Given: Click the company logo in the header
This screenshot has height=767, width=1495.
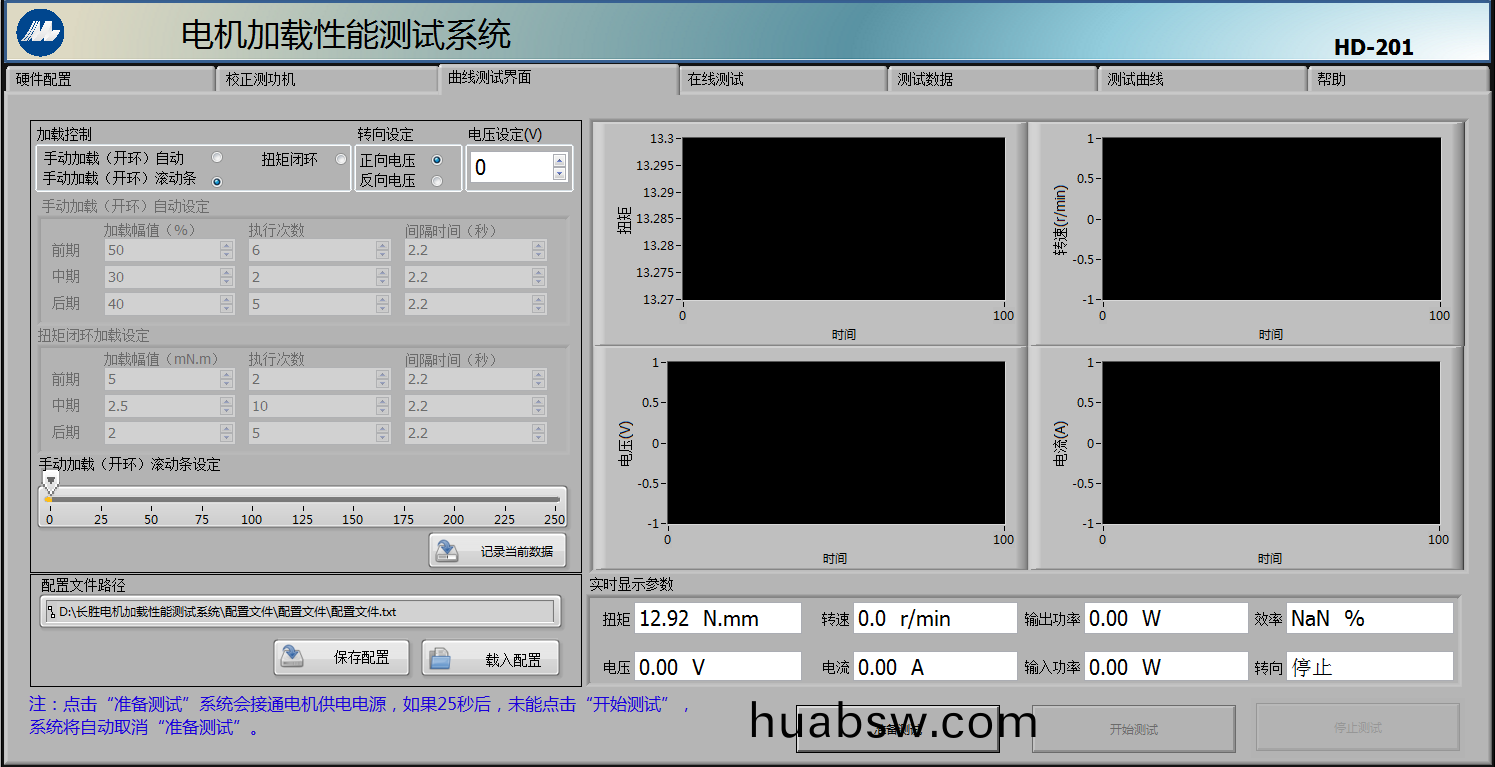Looking at the screenshot, I should tap(40, 33).
